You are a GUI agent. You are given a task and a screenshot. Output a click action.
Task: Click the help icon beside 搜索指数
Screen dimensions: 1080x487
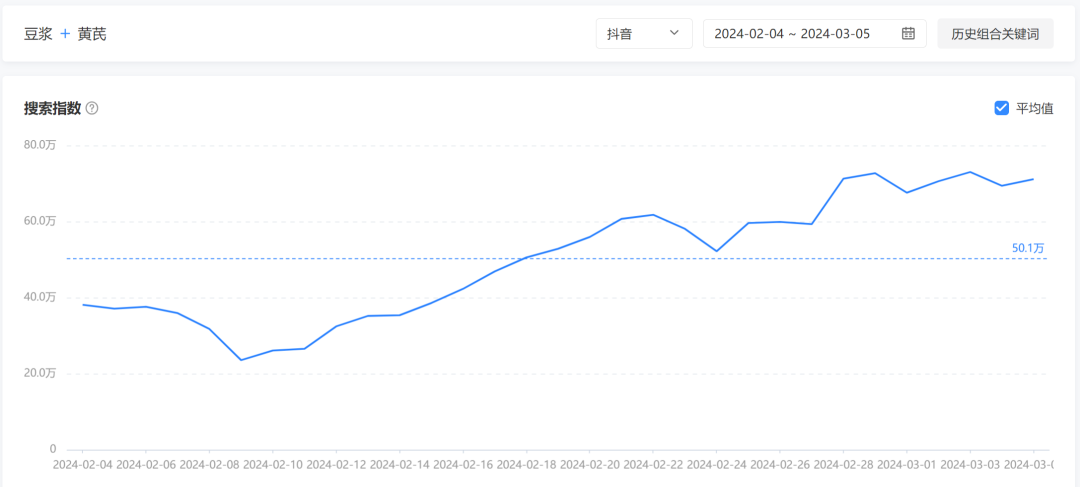92,108
